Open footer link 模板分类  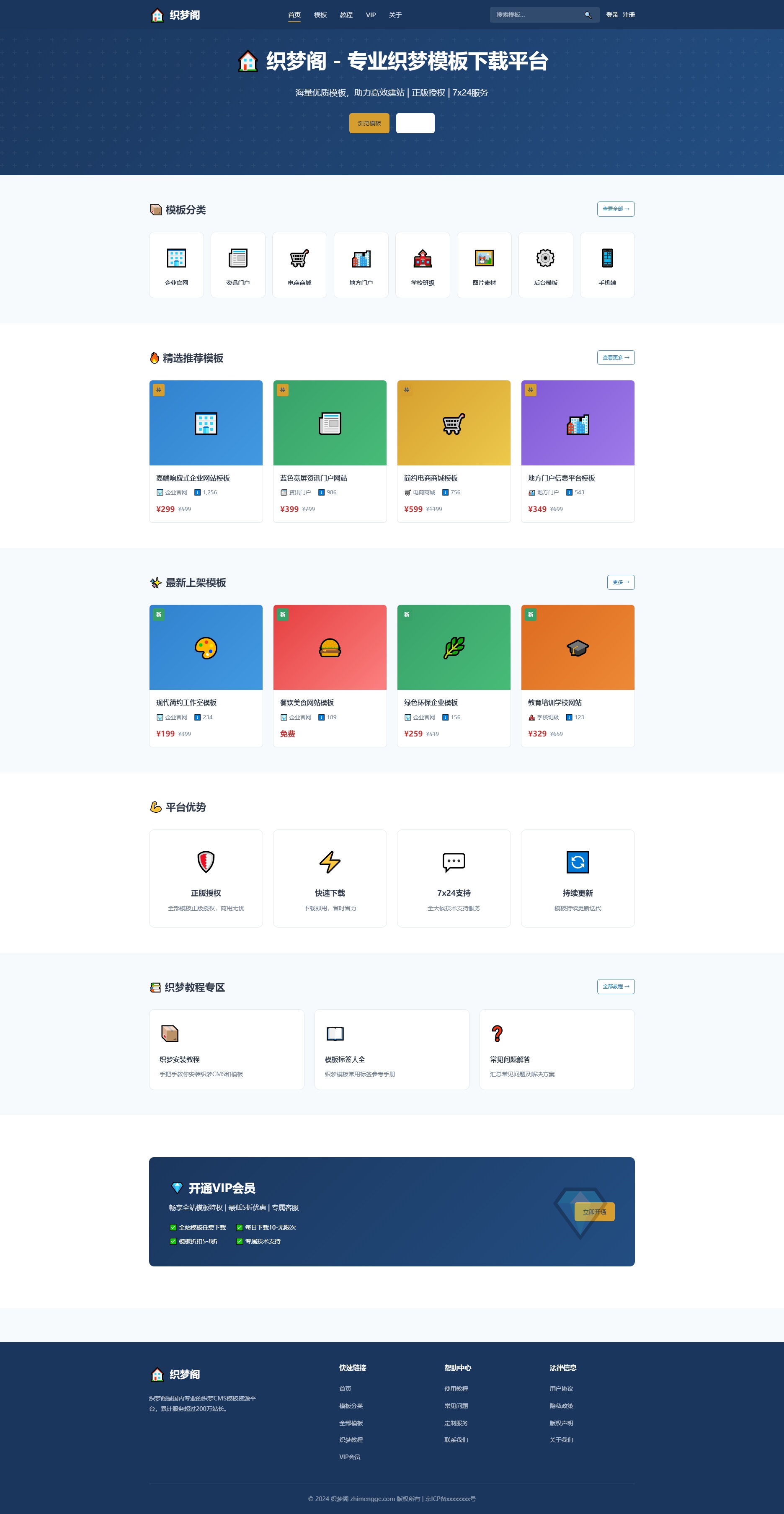(x=351, y=1406)
